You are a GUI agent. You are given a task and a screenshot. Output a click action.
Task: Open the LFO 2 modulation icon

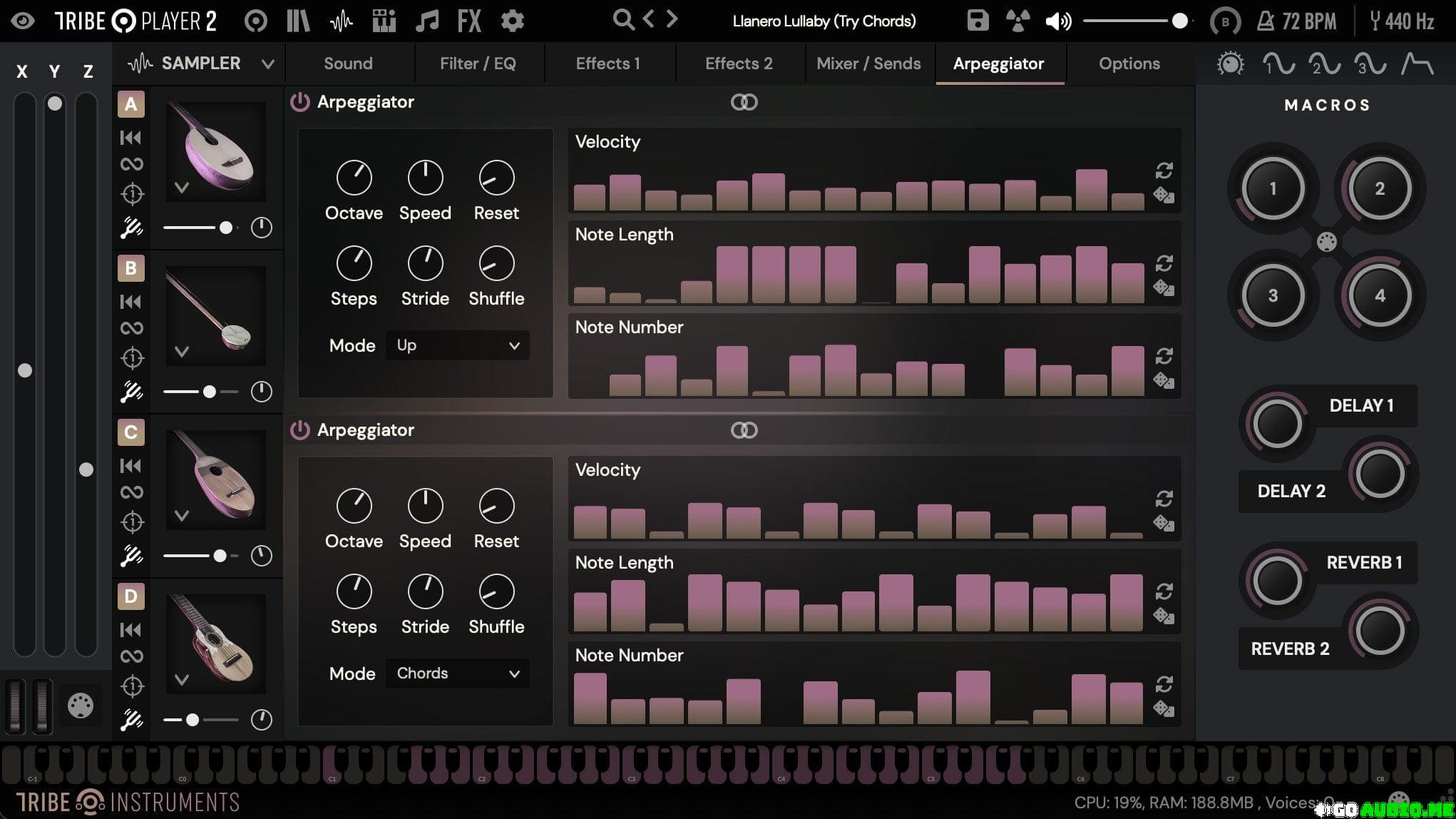pyautogui.click(x=1324, y=64)
